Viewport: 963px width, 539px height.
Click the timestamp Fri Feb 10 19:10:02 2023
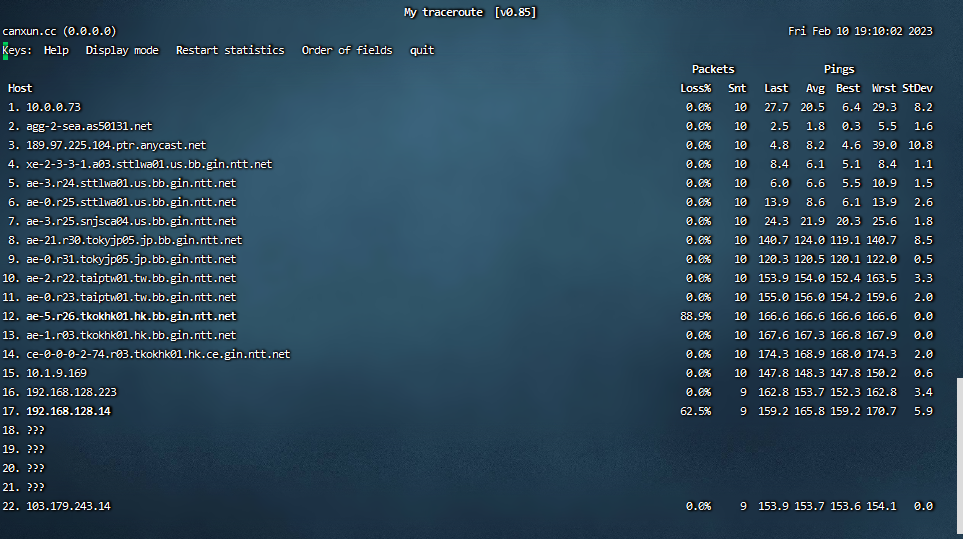[x=860, y=31]
